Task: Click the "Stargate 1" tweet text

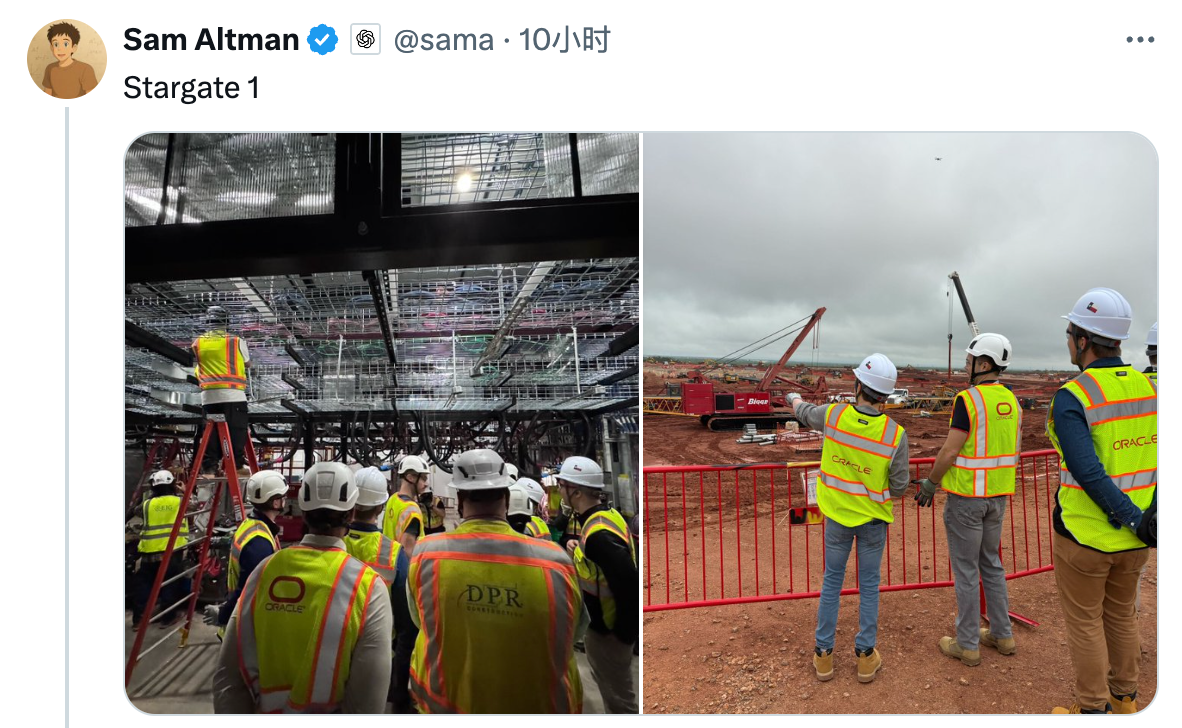Action: (x=191, y=87)
